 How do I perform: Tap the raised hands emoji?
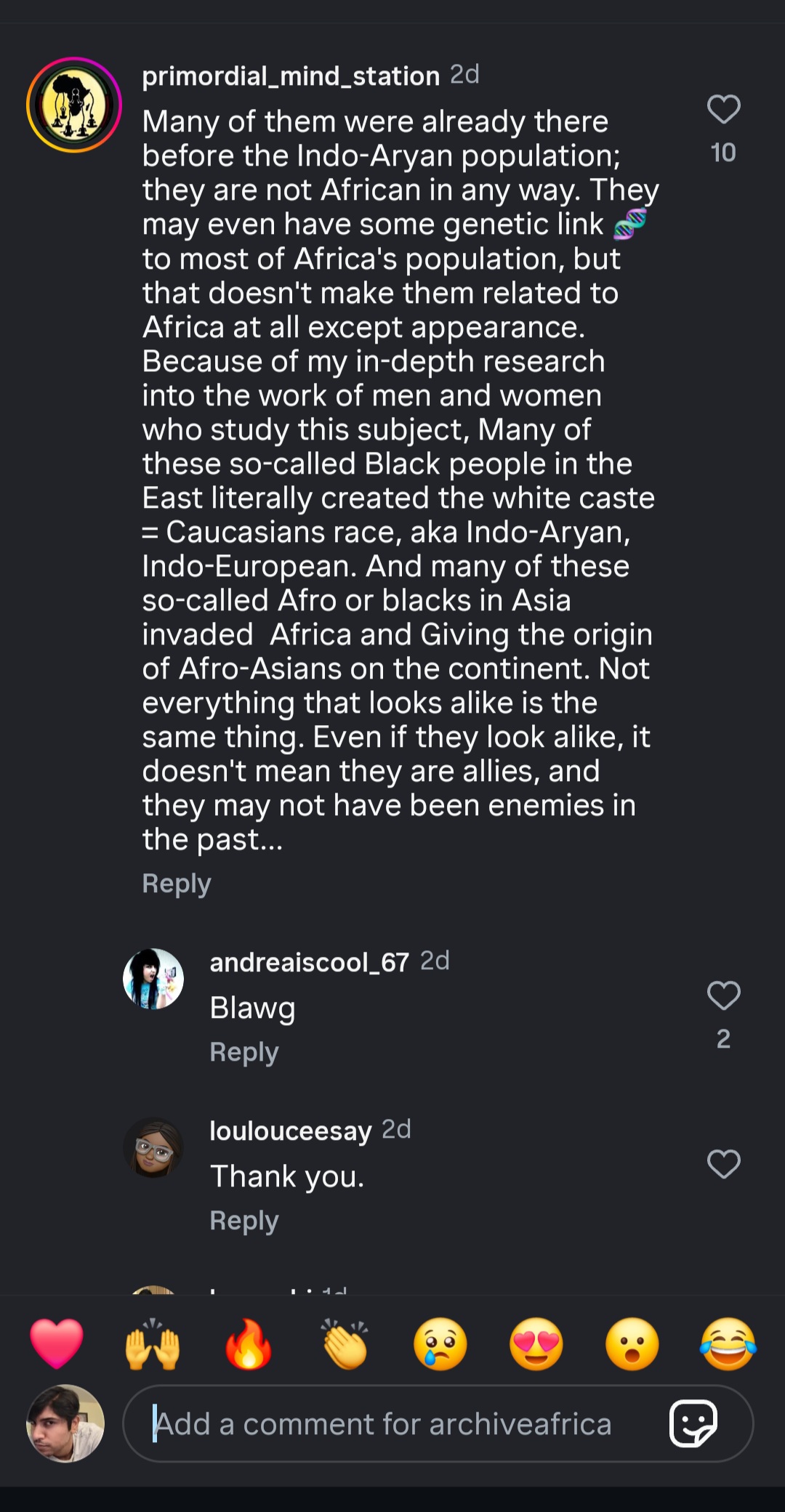pos(153,1343)
